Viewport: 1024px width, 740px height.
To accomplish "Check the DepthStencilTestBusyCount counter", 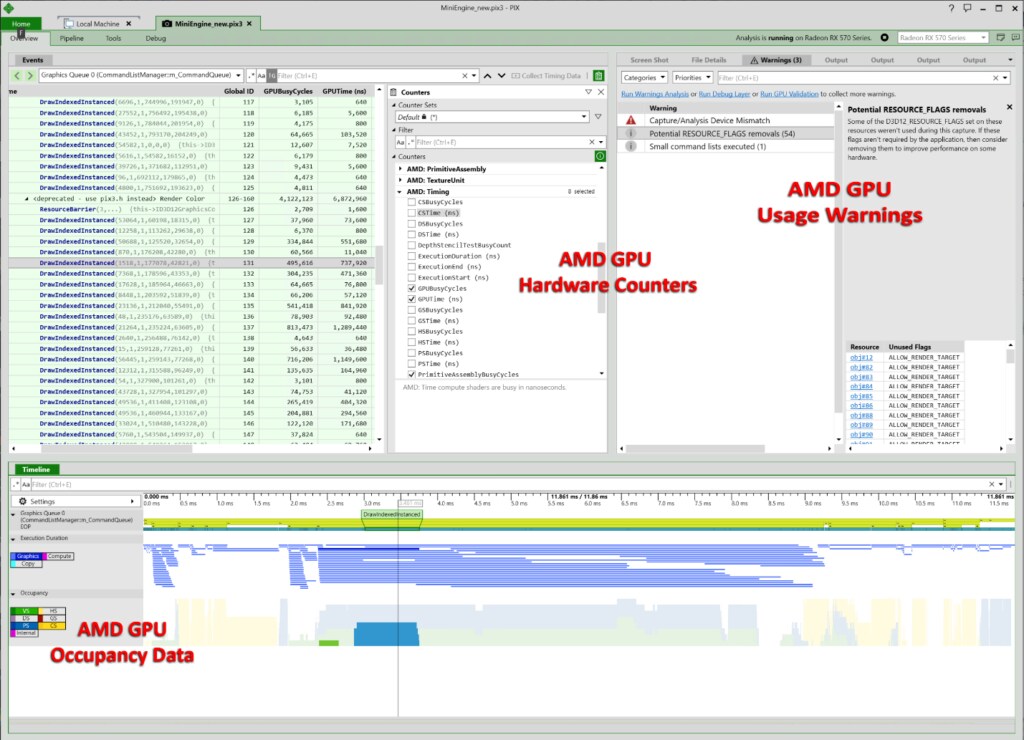I will click(x=411, y=245).
